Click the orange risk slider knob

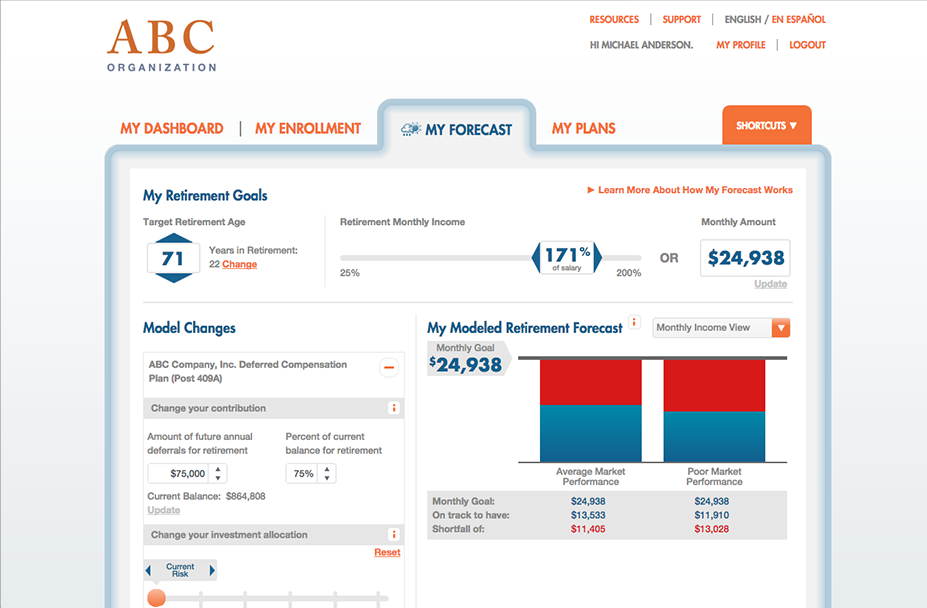[156, 597]
